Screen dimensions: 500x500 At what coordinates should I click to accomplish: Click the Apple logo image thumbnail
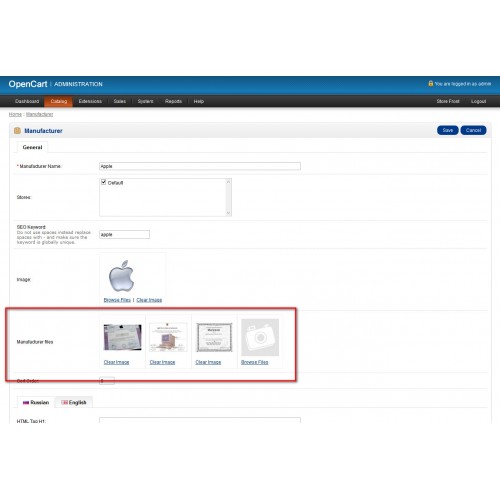(x=121, y=276)
